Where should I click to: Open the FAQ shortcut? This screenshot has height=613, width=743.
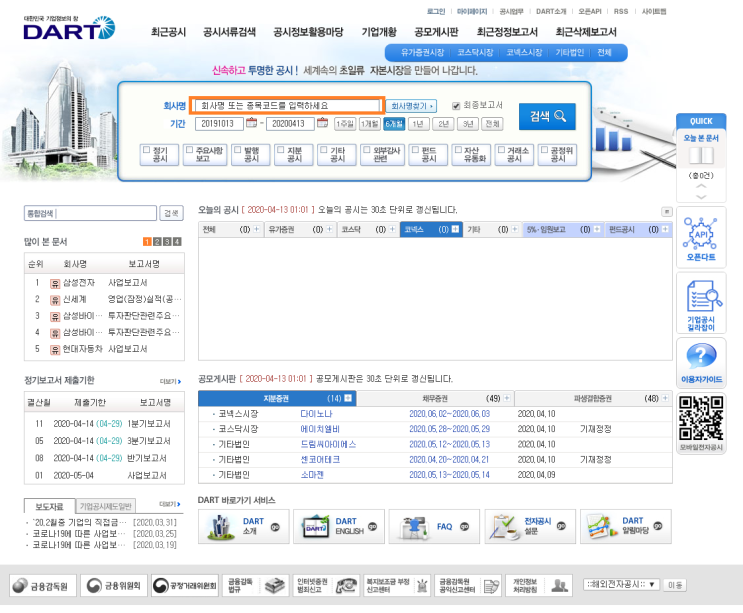click(434, 526)
